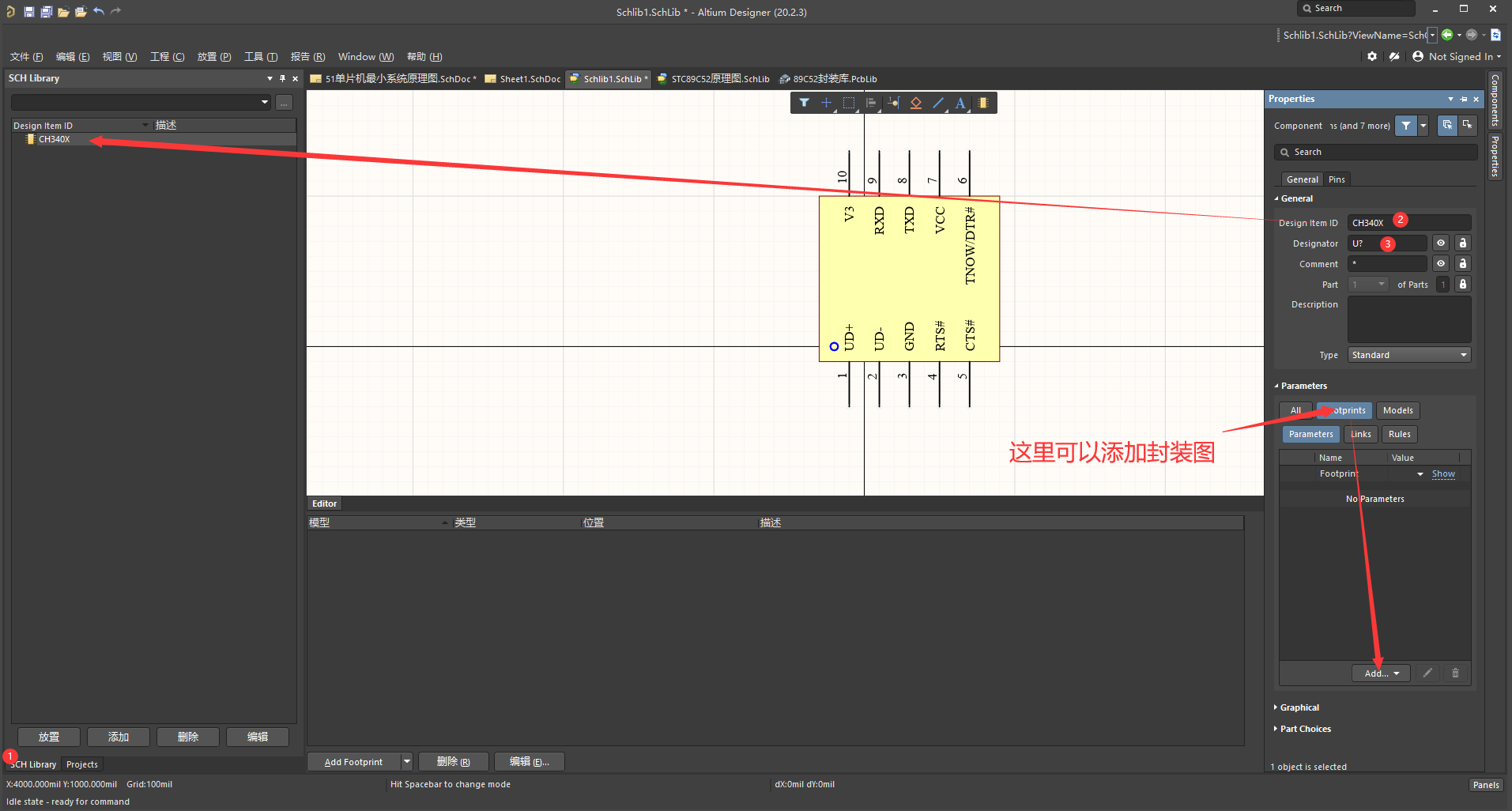Open the SCH Library filter combo box arrow
Screen dimensions: 1512x811
pos(265,103)
